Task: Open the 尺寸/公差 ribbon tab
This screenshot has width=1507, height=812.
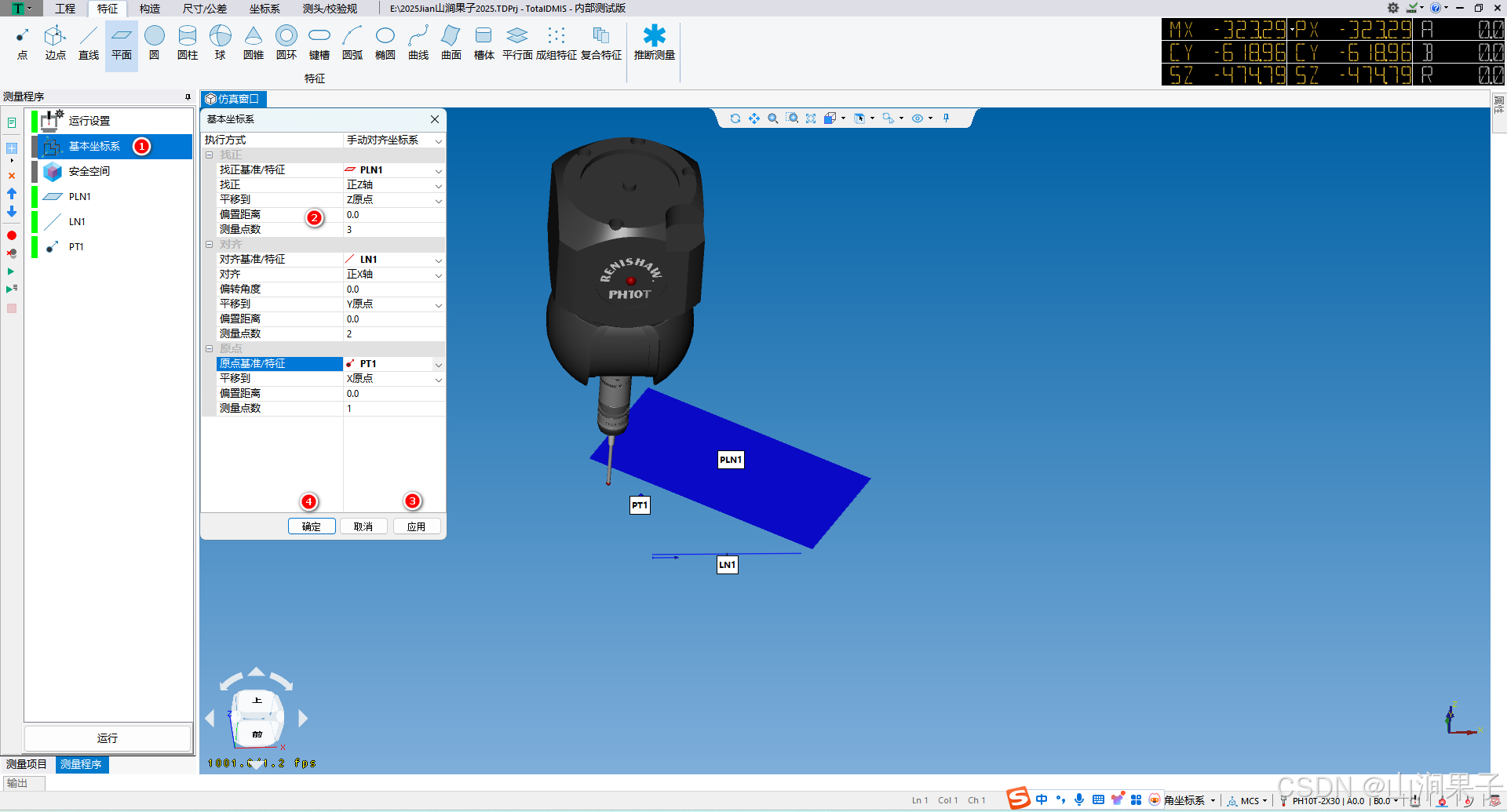Action: pyautogui.click(x=205, y=9)
